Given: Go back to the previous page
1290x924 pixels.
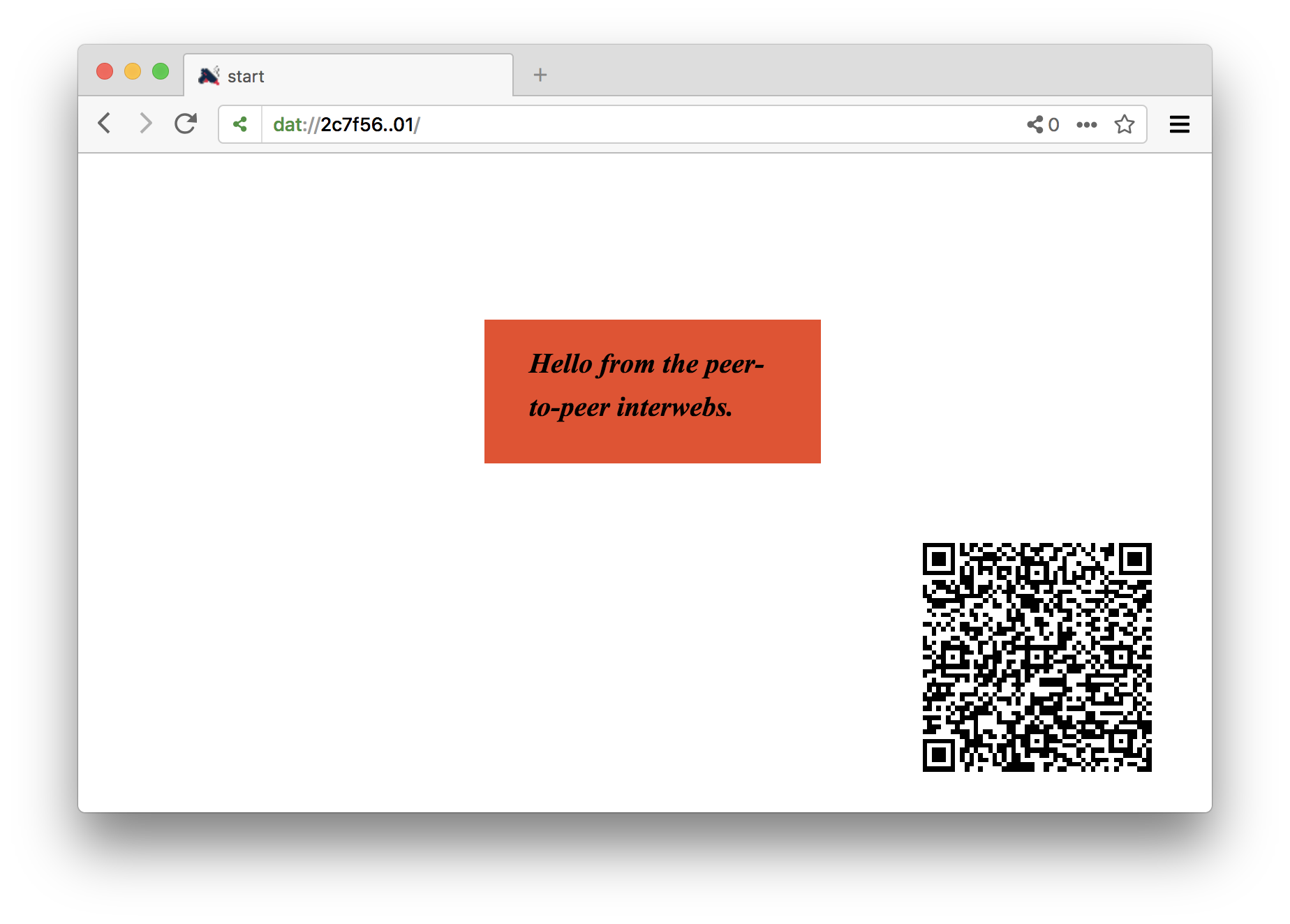Looking at the screenshot, I should point(105,124).
